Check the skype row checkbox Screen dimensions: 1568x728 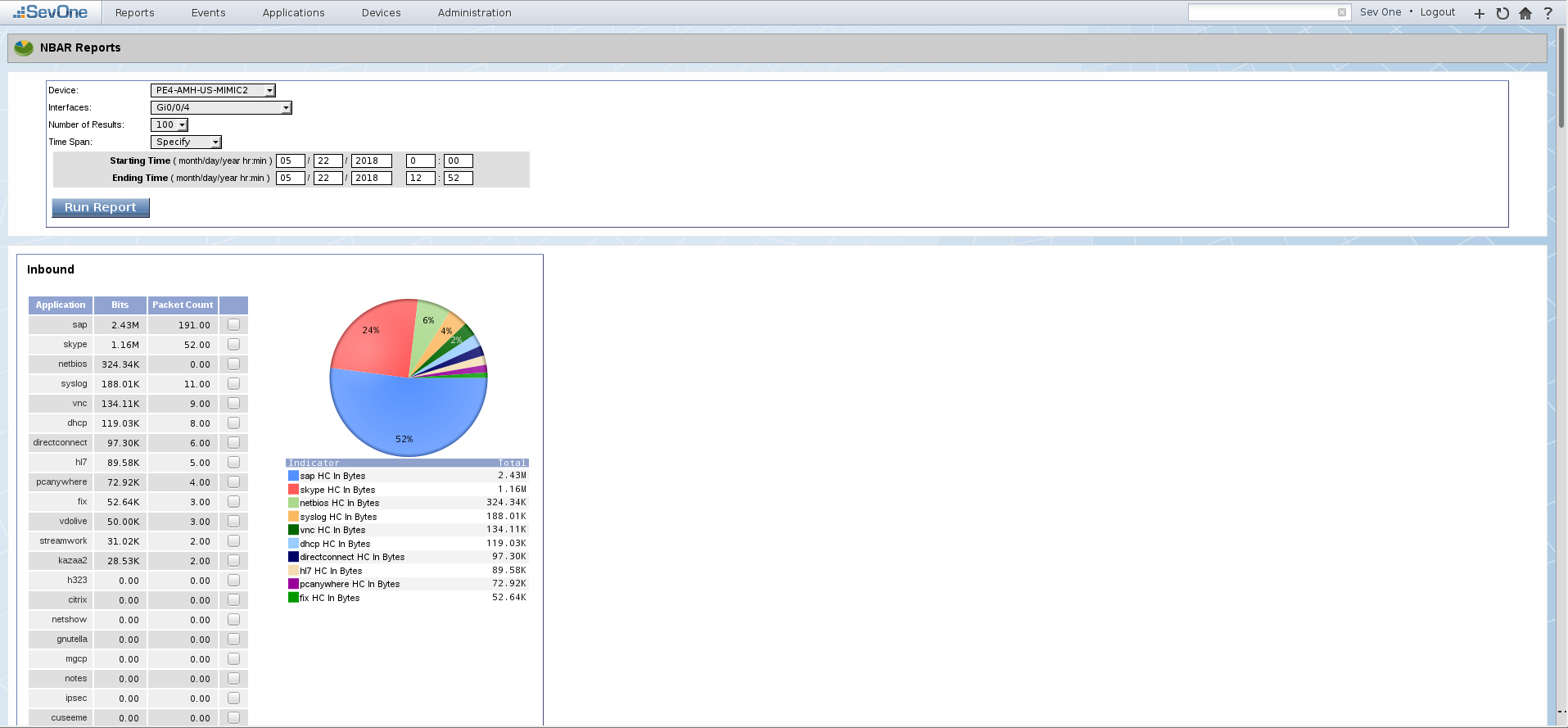click(x=233, y=345)
